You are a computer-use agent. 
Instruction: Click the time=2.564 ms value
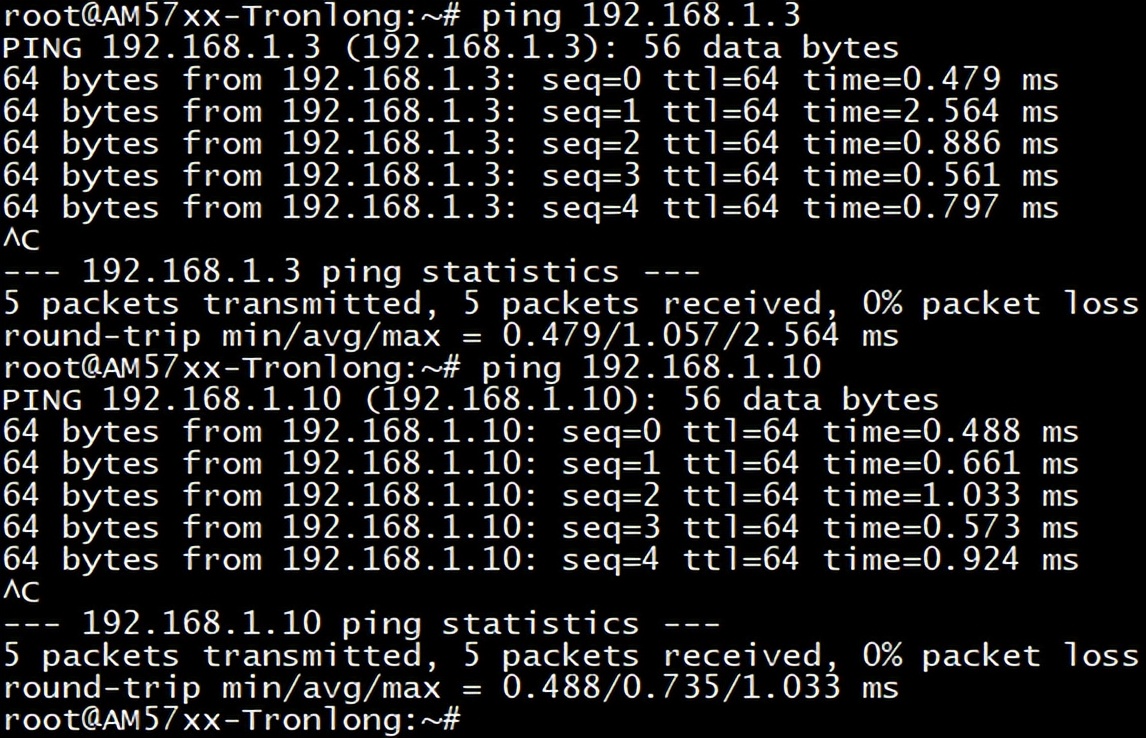pyautogui.click(x=931, y=112)
